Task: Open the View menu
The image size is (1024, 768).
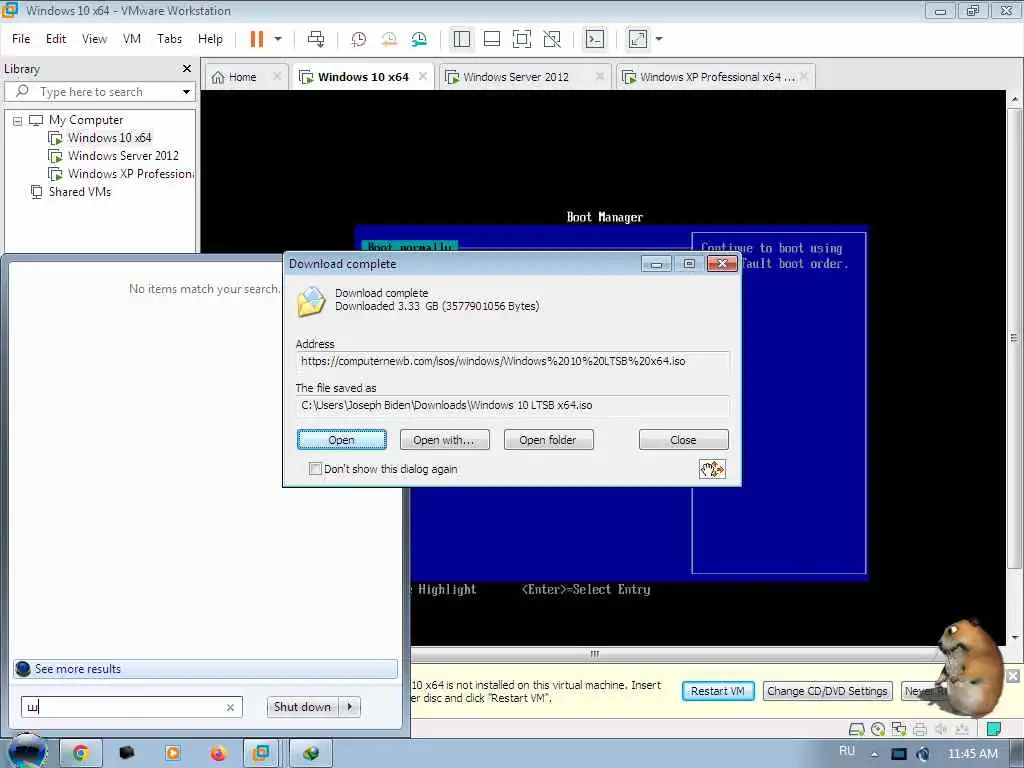Action: click(94, 39)
